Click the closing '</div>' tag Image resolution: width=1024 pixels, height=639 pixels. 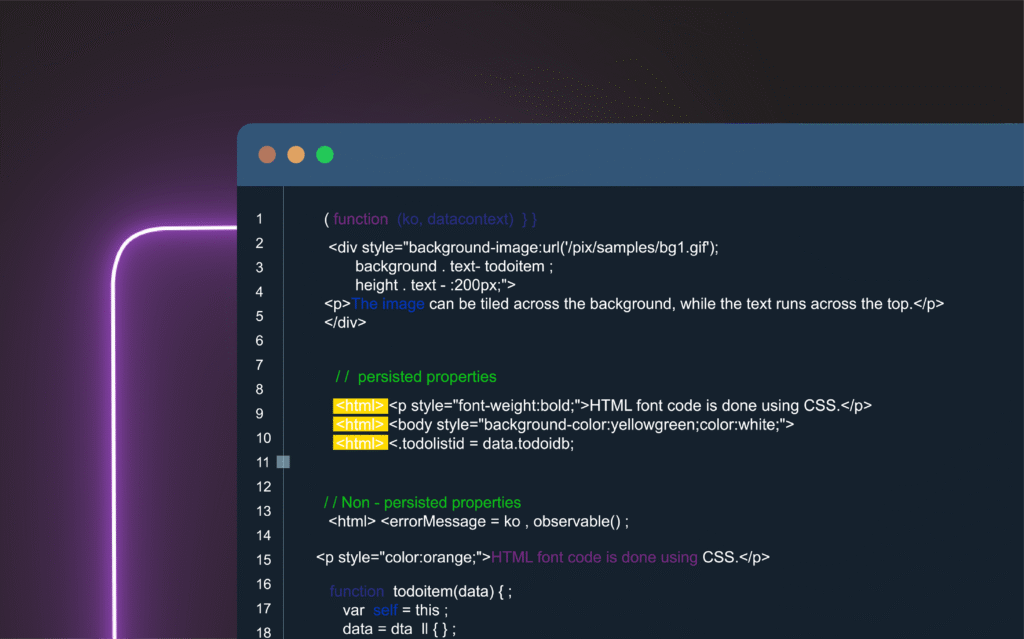[x=345, y=322]
